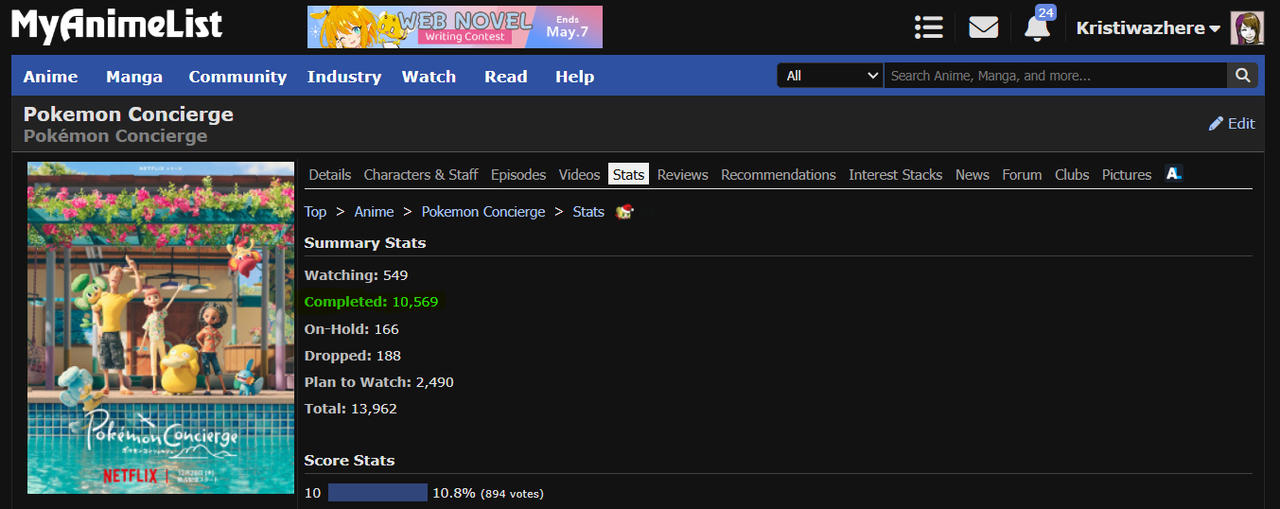Open the Watch menu
The width and height of the screenshot is (1280, 509).
tap(429, 76)
